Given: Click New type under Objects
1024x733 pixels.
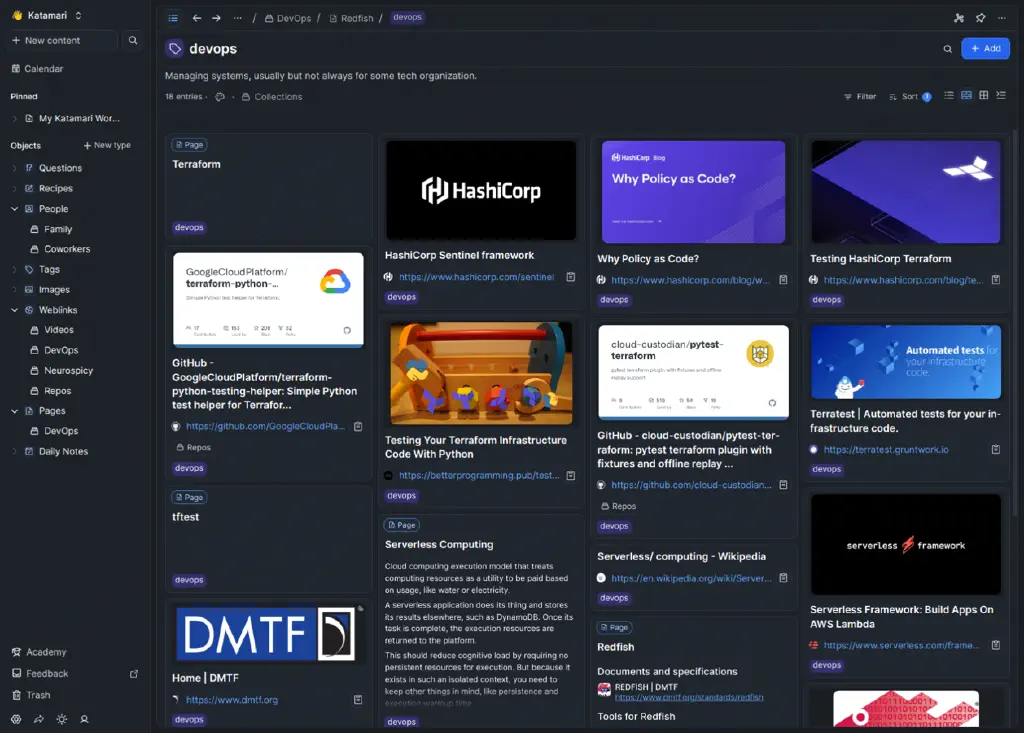Looking at the screenshot, I should (x=107, y=145).
